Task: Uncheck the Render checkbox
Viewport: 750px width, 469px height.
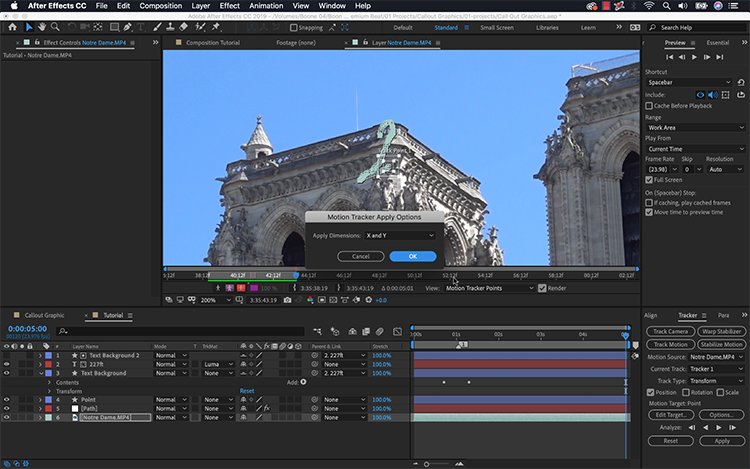Action: tap(543, 288)
